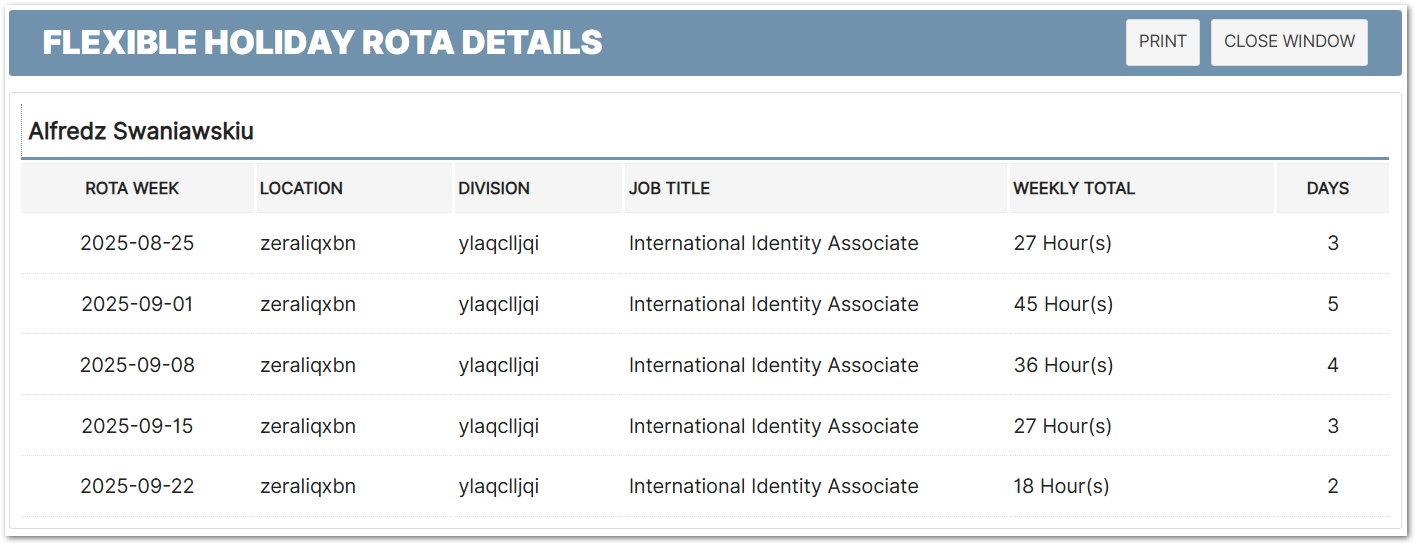
Task: Click the days value 4 cell
Action: pyautogui.click(x=1332, y=365)
